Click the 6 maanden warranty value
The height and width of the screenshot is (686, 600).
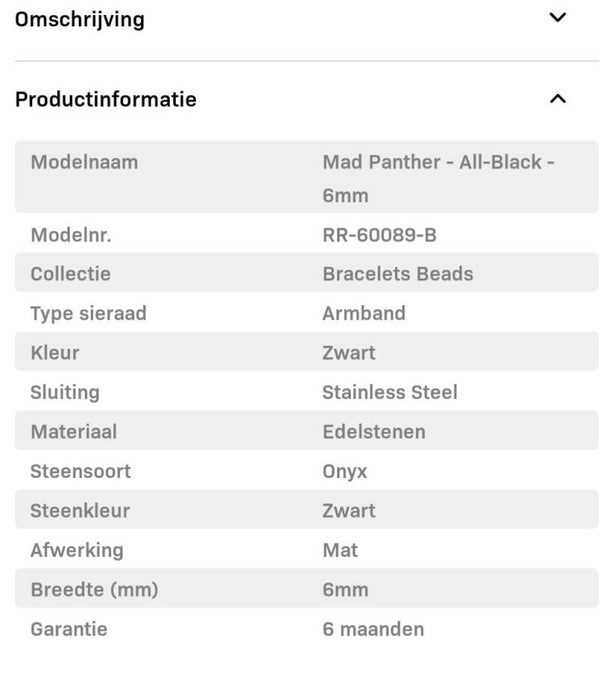[372, 629]
